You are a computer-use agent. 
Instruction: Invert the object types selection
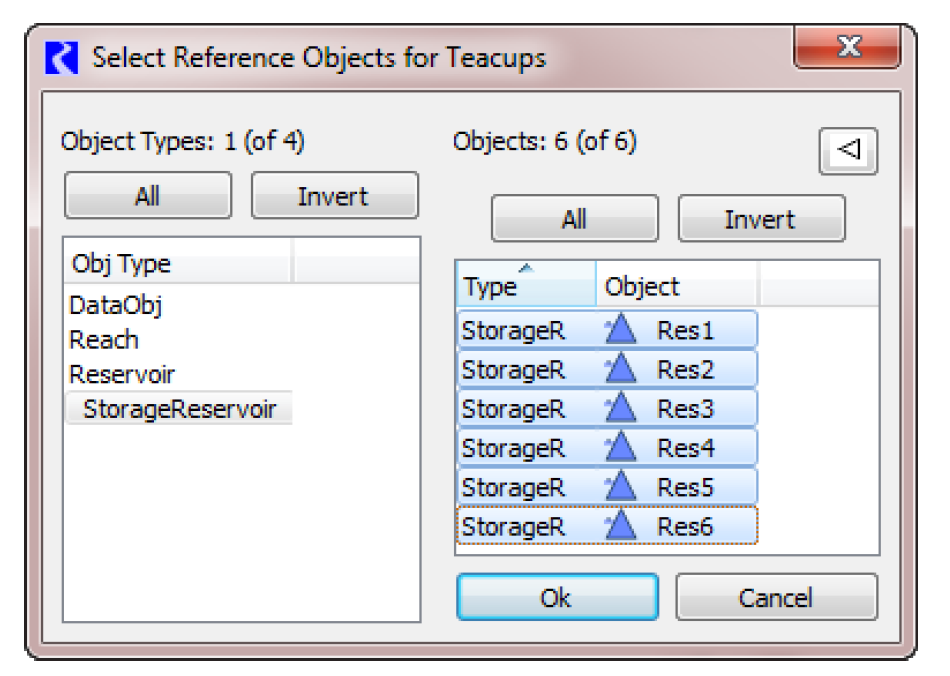333,196
